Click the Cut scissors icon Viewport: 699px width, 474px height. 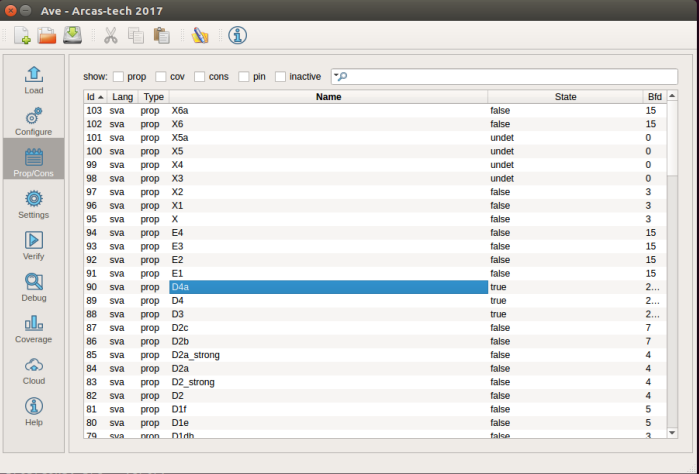(x=111, y=35)
